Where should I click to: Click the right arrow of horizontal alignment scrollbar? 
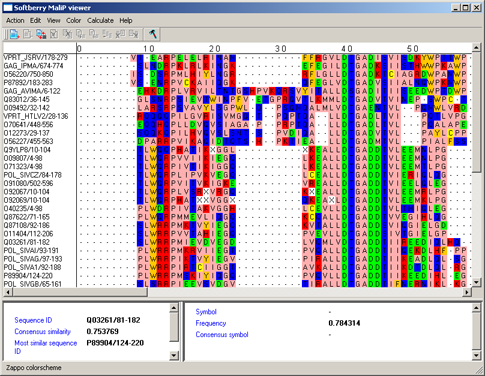pos(467,292)
